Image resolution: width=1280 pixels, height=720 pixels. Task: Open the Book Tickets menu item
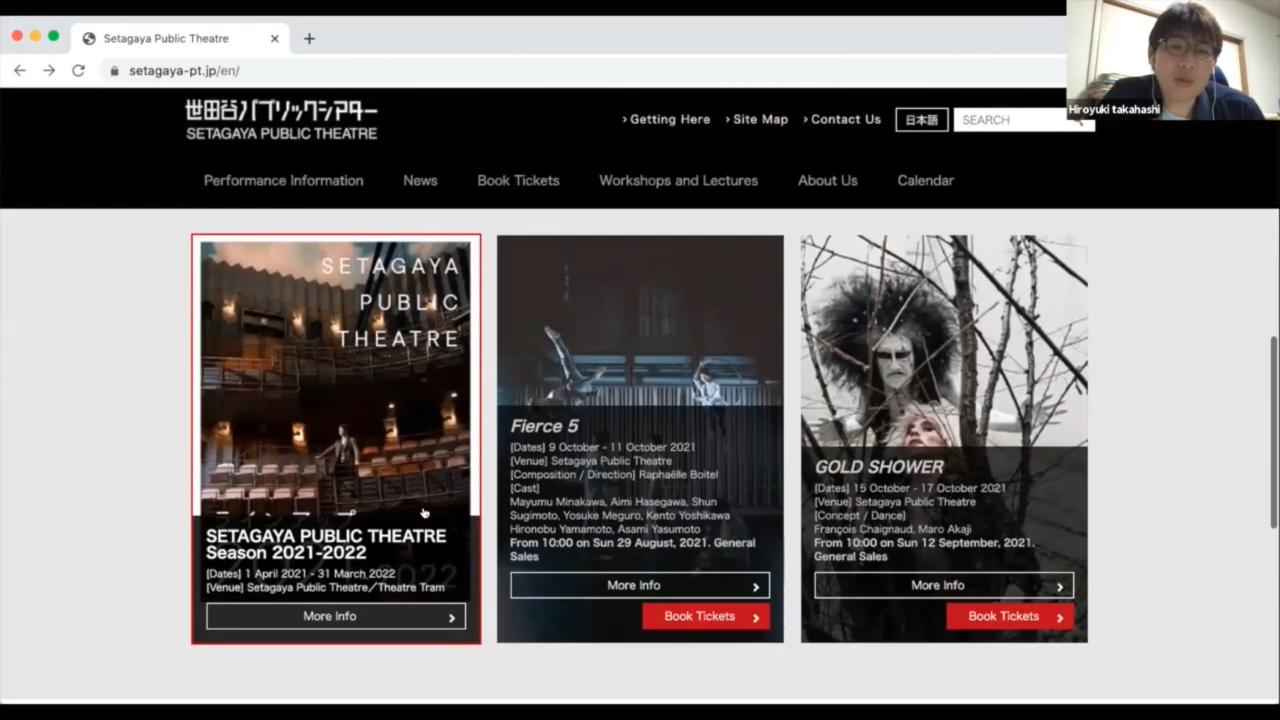click(x=518, y=181)
